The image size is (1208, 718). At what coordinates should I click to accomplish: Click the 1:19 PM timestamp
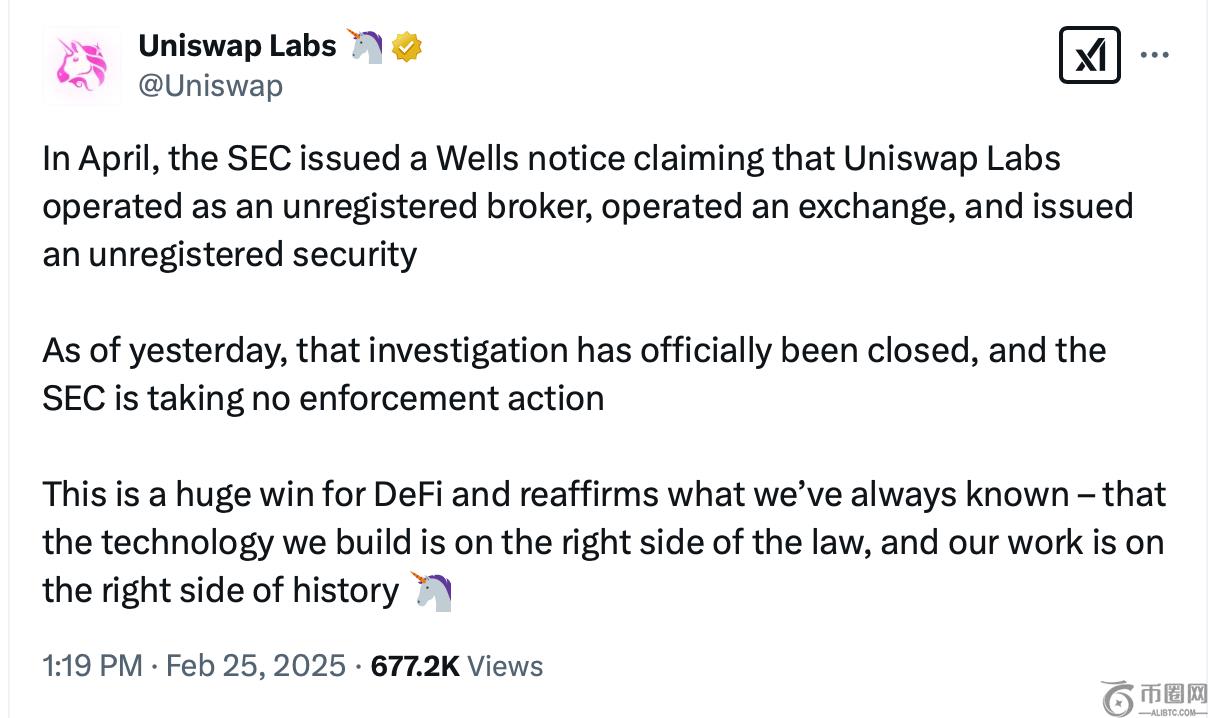pyautogui.click(x=92, y=666)
